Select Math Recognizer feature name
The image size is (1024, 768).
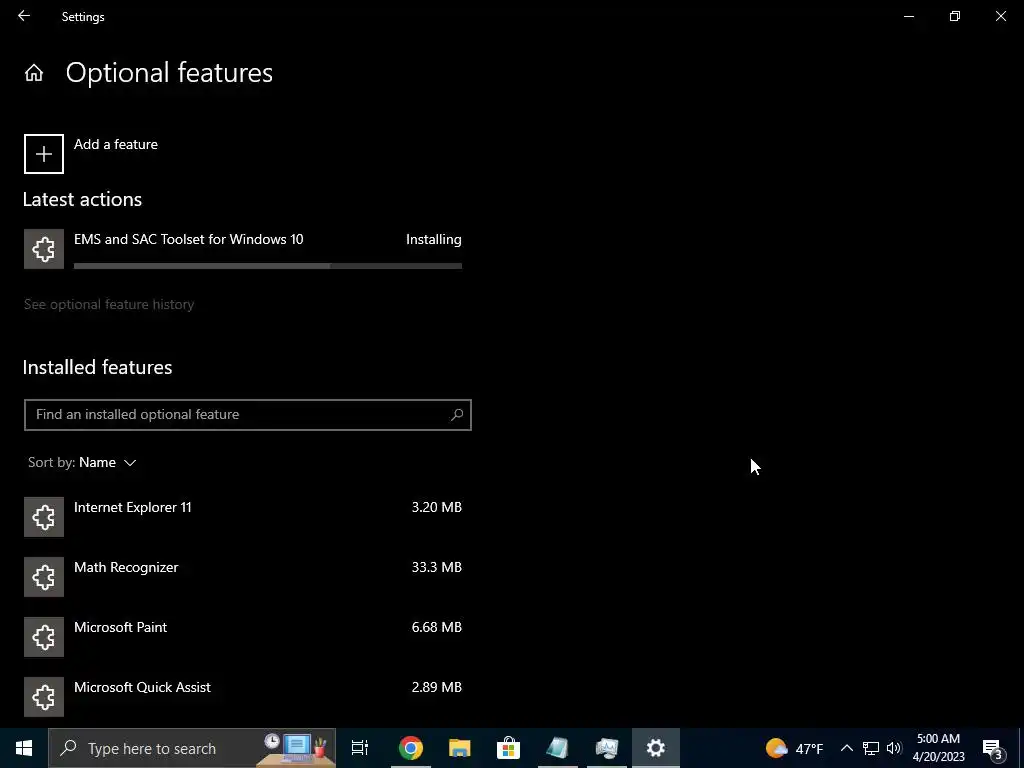point(126,568)
